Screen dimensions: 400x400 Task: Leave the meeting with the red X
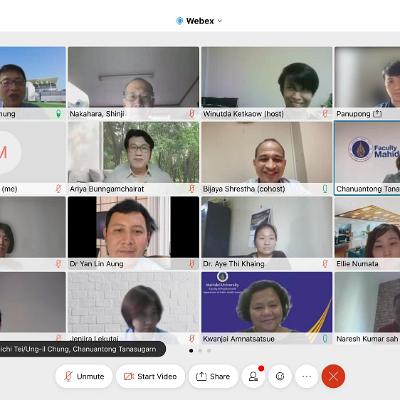pos(333,376)
